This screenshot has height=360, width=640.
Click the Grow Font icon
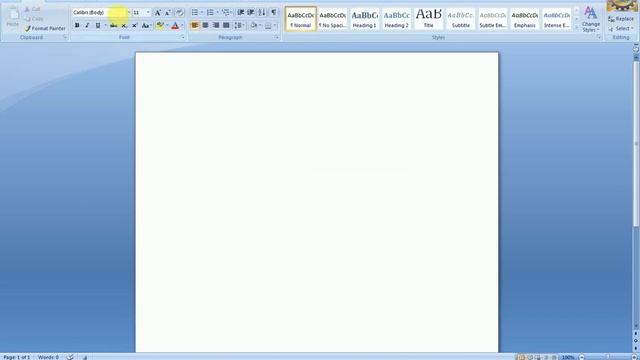(158, 13)
